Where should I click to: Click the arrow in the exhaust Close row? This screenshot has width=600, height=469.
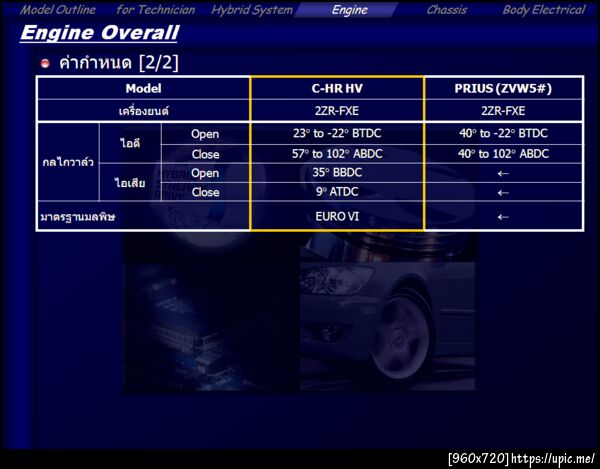[503, 192]
